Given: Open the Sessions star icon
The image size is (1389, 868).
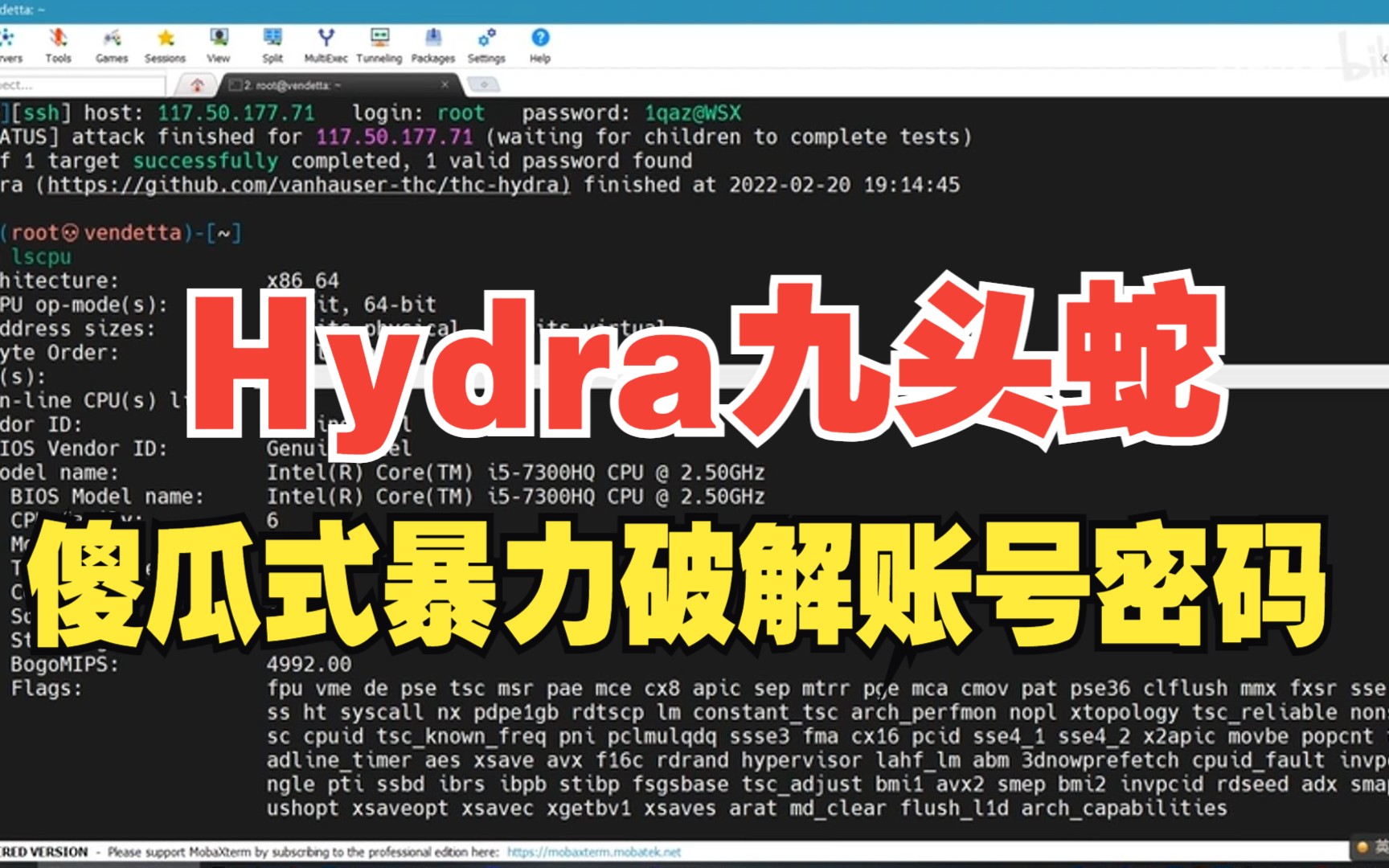Looking at the screenshot, I should [x=165, y=45].
